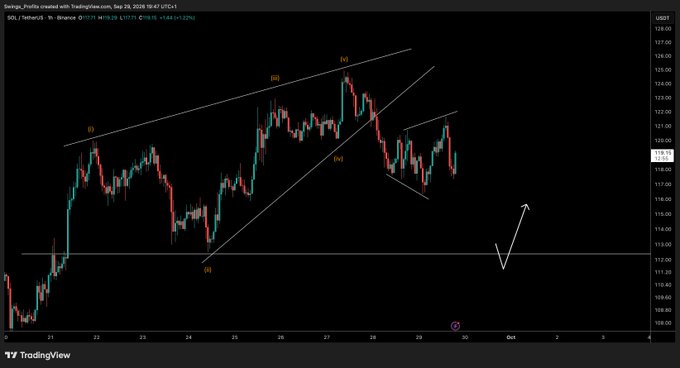680x368 pixels.
Task: Click the wave (ii) label
Action: [x=208, y=270]
